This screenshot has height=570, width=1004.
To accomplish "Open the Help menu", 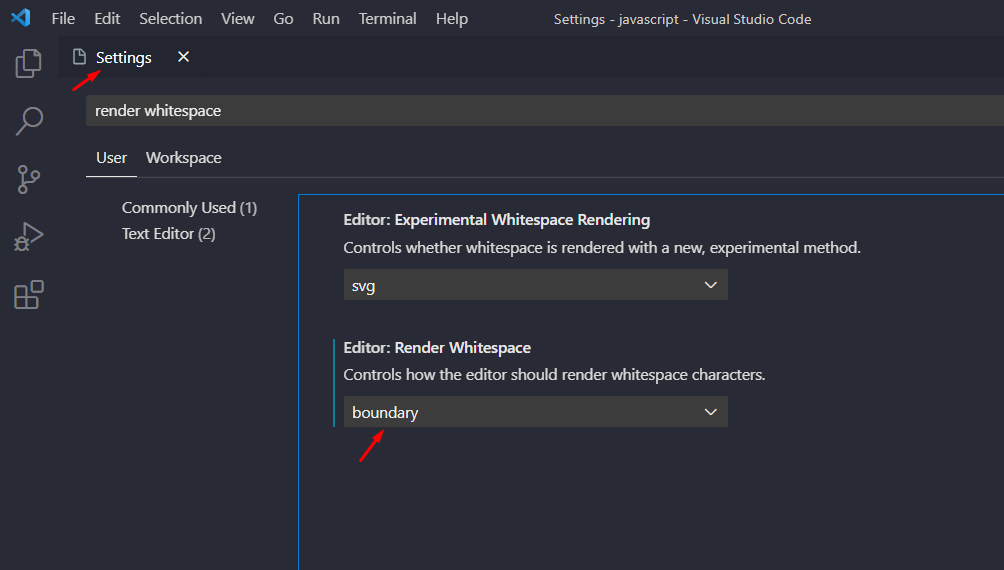I will pyautogui.click(x=452, y=19).
